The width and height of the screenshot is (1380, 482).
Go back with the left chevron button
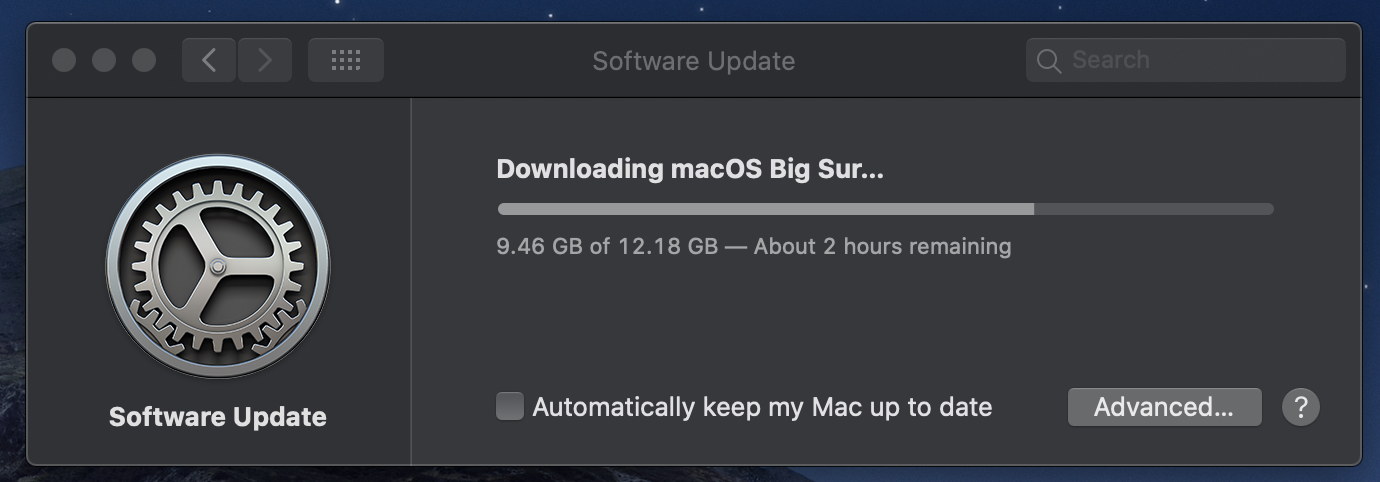pyautogui.click(x=209, y=60)
